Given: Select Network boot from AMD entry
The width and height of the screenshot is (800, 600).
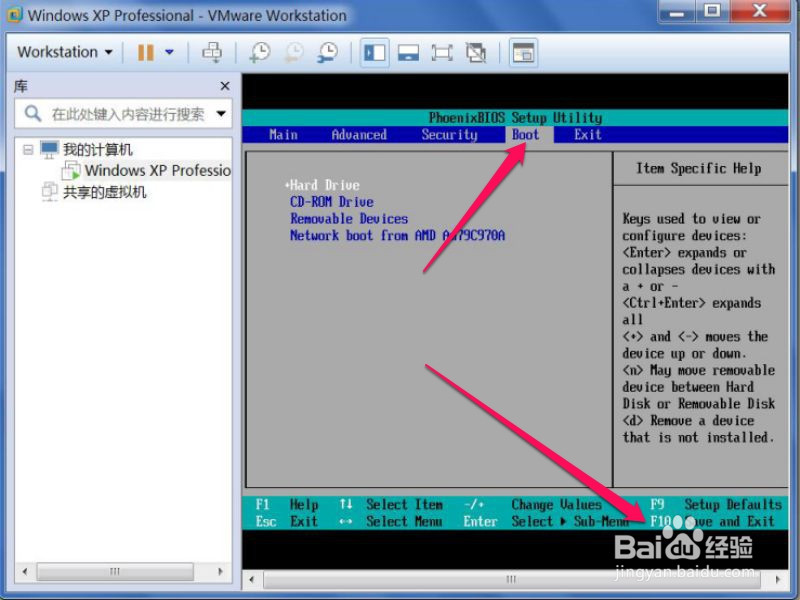Looking at the screenshot, I should click(x=397, y=236).
